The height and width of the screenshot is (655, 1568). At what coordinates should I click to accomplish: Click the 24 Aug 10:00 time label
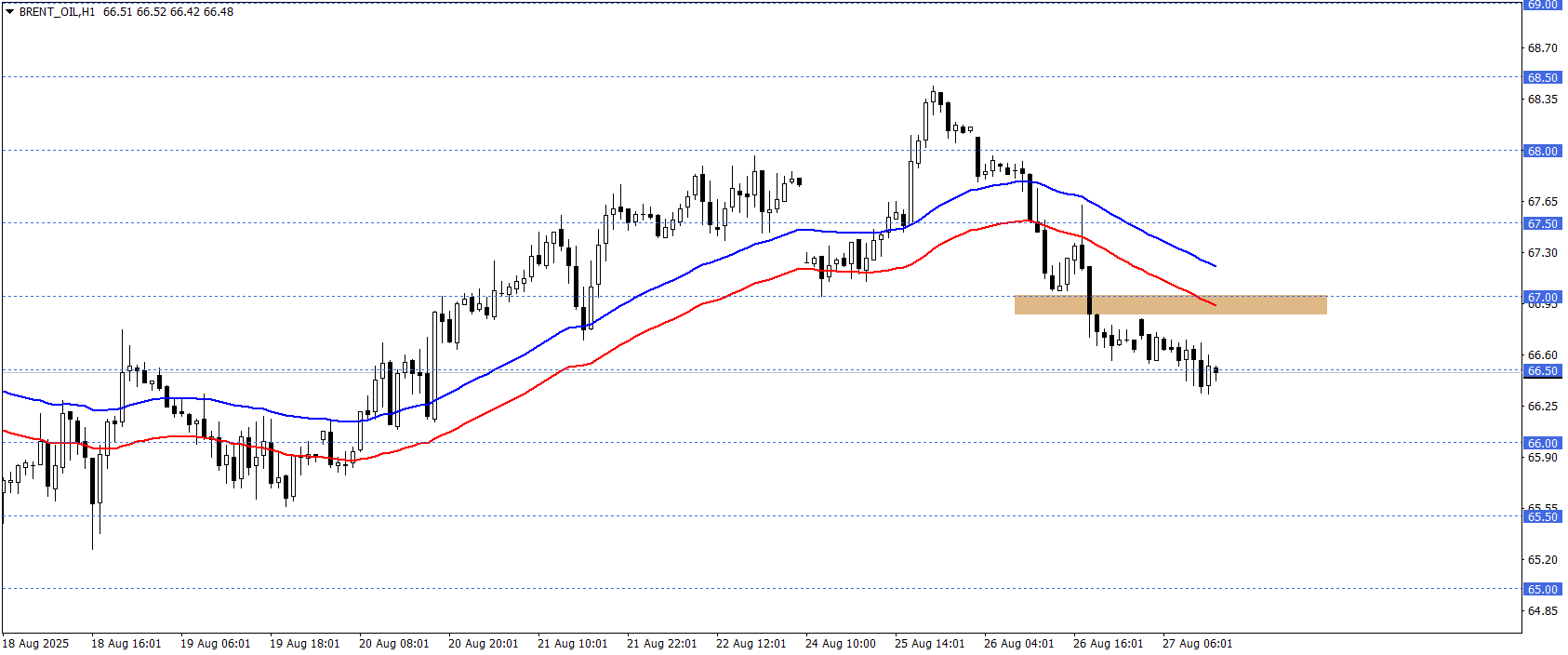841,644
